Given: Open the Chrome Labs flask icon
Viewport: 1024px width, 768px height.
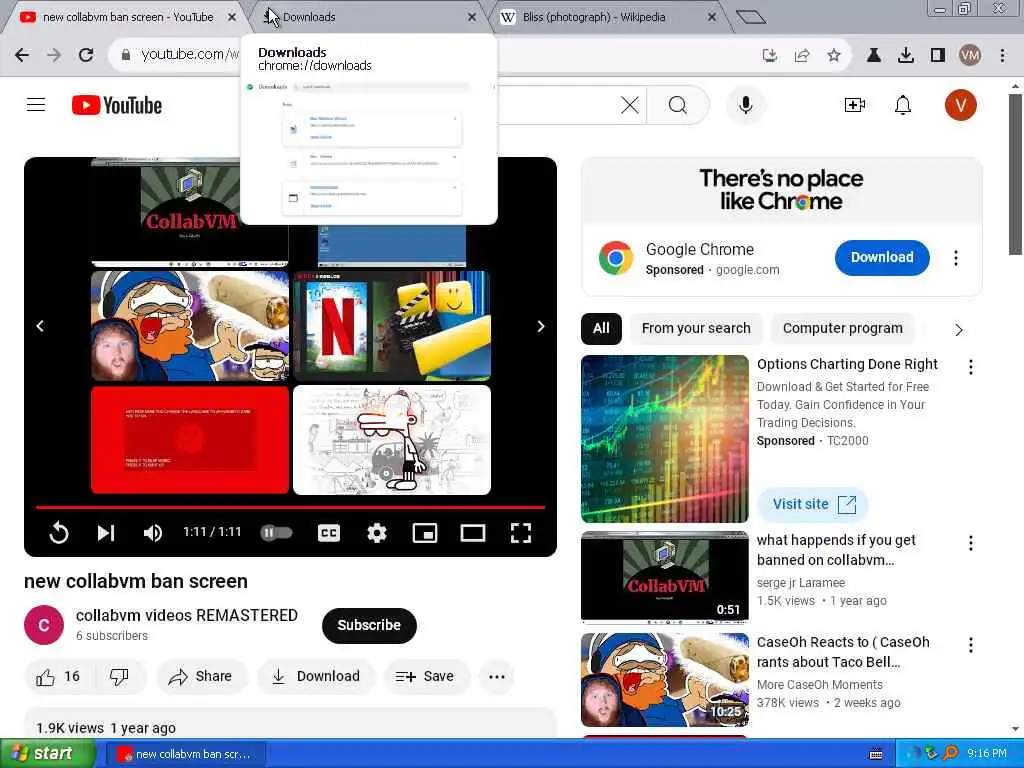Looking at the screenshot, I should (874, 56).
